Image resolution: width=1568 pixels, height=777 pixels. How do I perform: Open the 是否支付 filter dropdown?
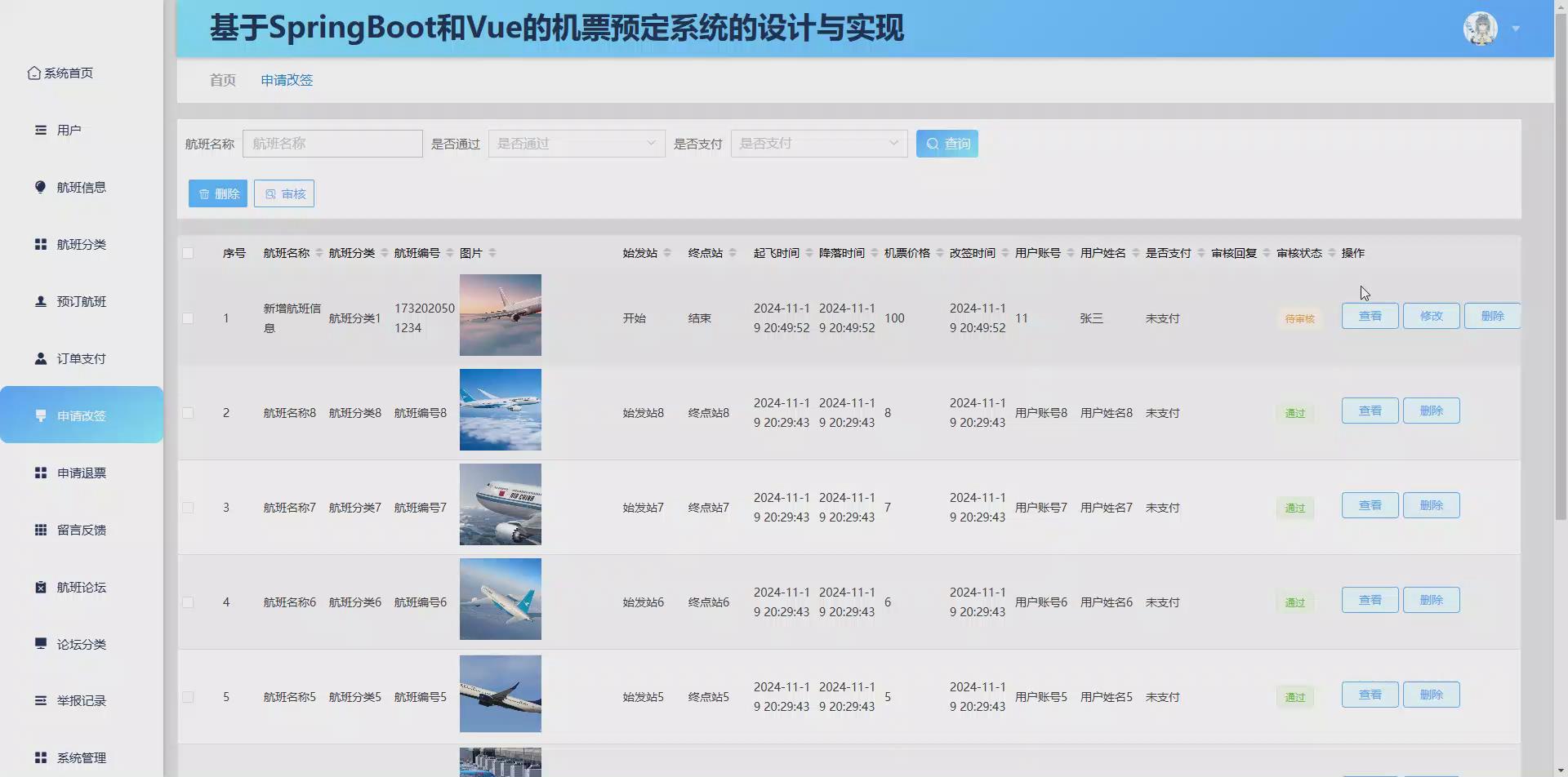click(819, 144)
